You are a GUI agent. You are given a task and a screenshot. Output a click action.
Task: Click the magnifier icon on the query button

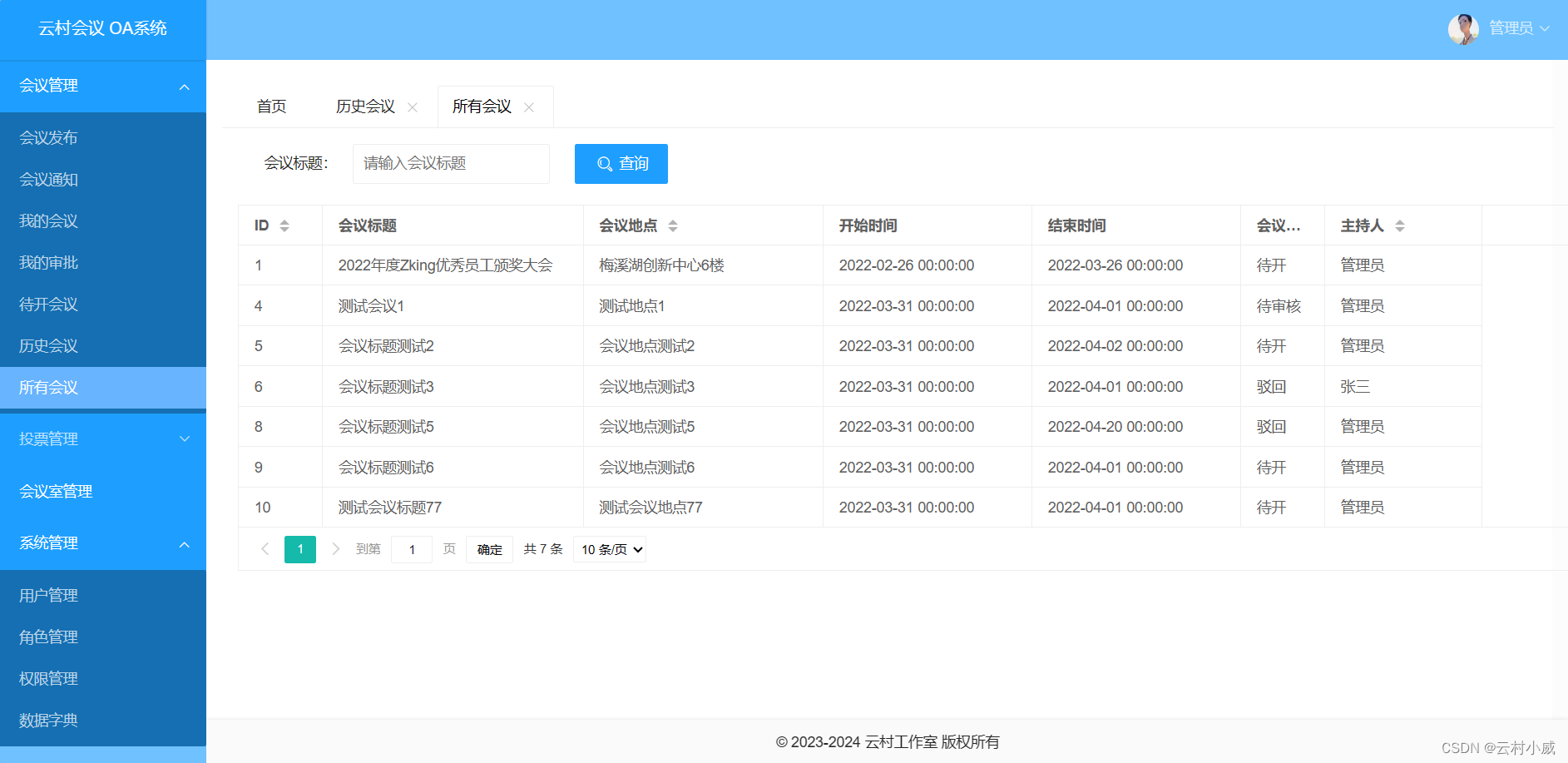point(604,164)
